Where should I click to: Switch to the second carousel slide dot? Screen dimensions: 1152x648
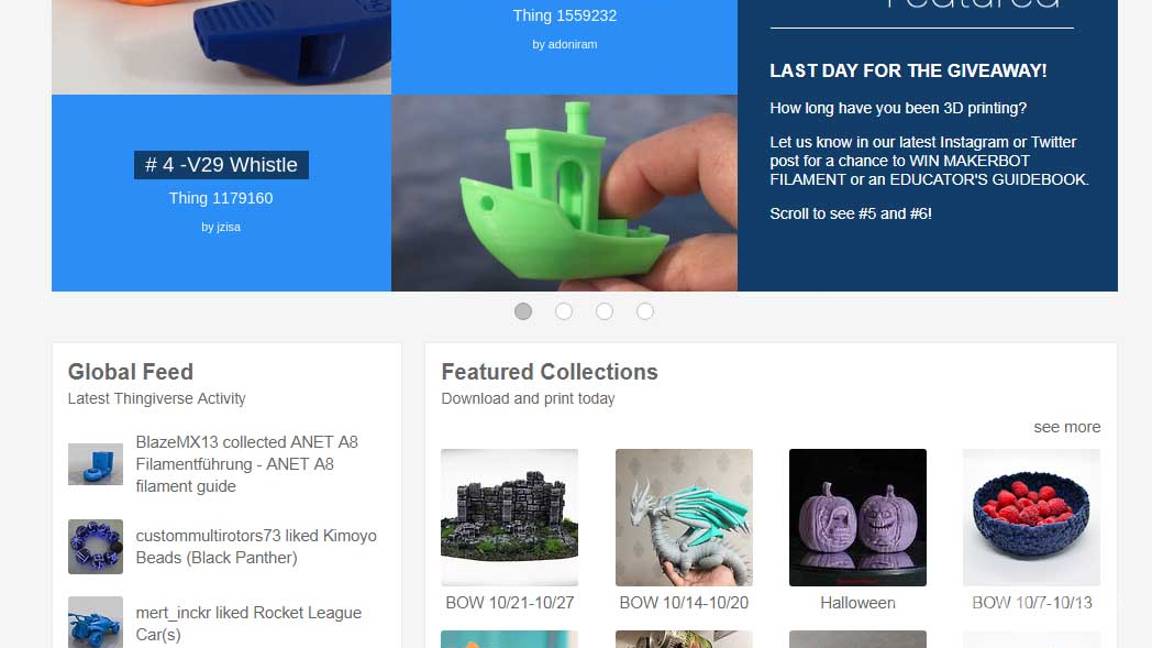point(564,312)
